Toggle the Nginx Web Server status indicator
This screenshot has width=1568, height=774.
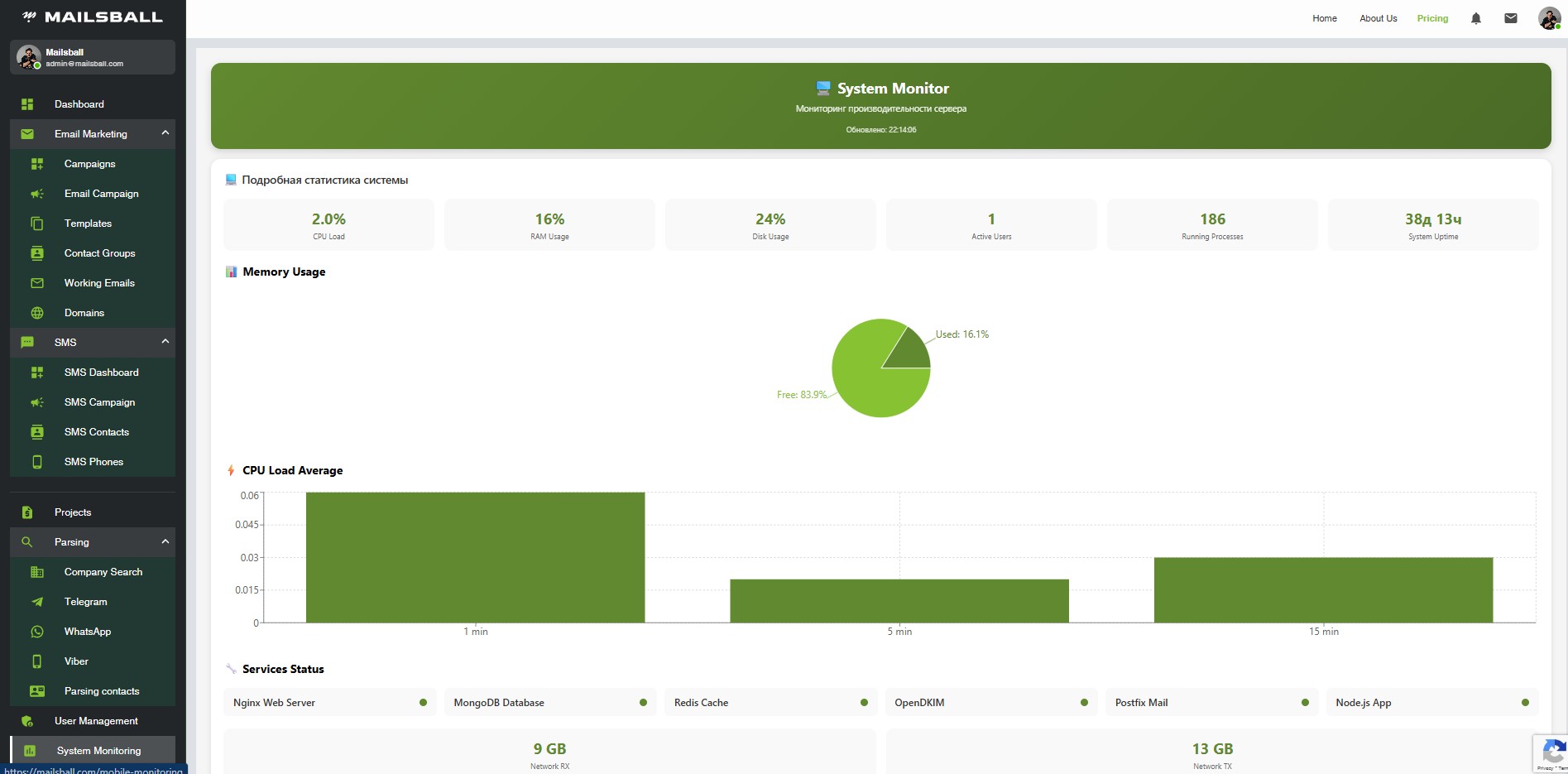click(x=423, y=702)
